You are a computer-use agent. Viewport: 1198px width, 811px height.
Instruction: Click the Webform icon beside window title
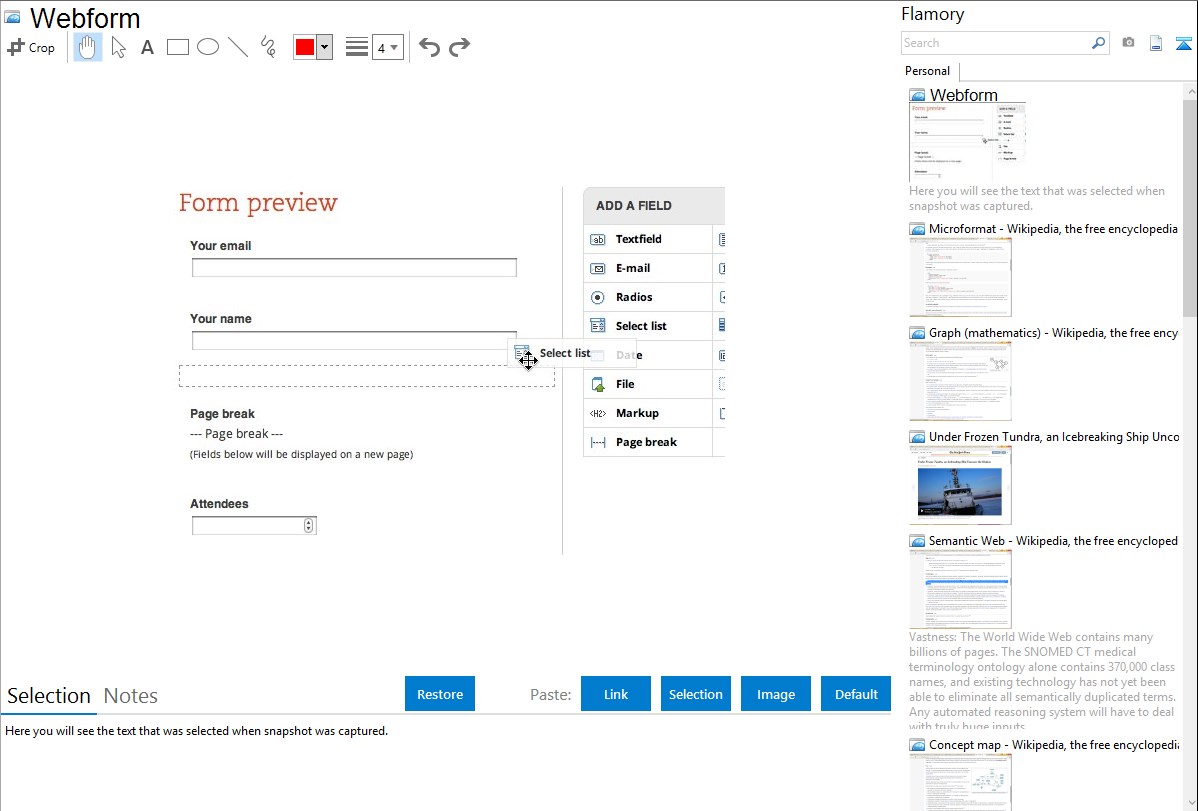[x=12, y=17]
